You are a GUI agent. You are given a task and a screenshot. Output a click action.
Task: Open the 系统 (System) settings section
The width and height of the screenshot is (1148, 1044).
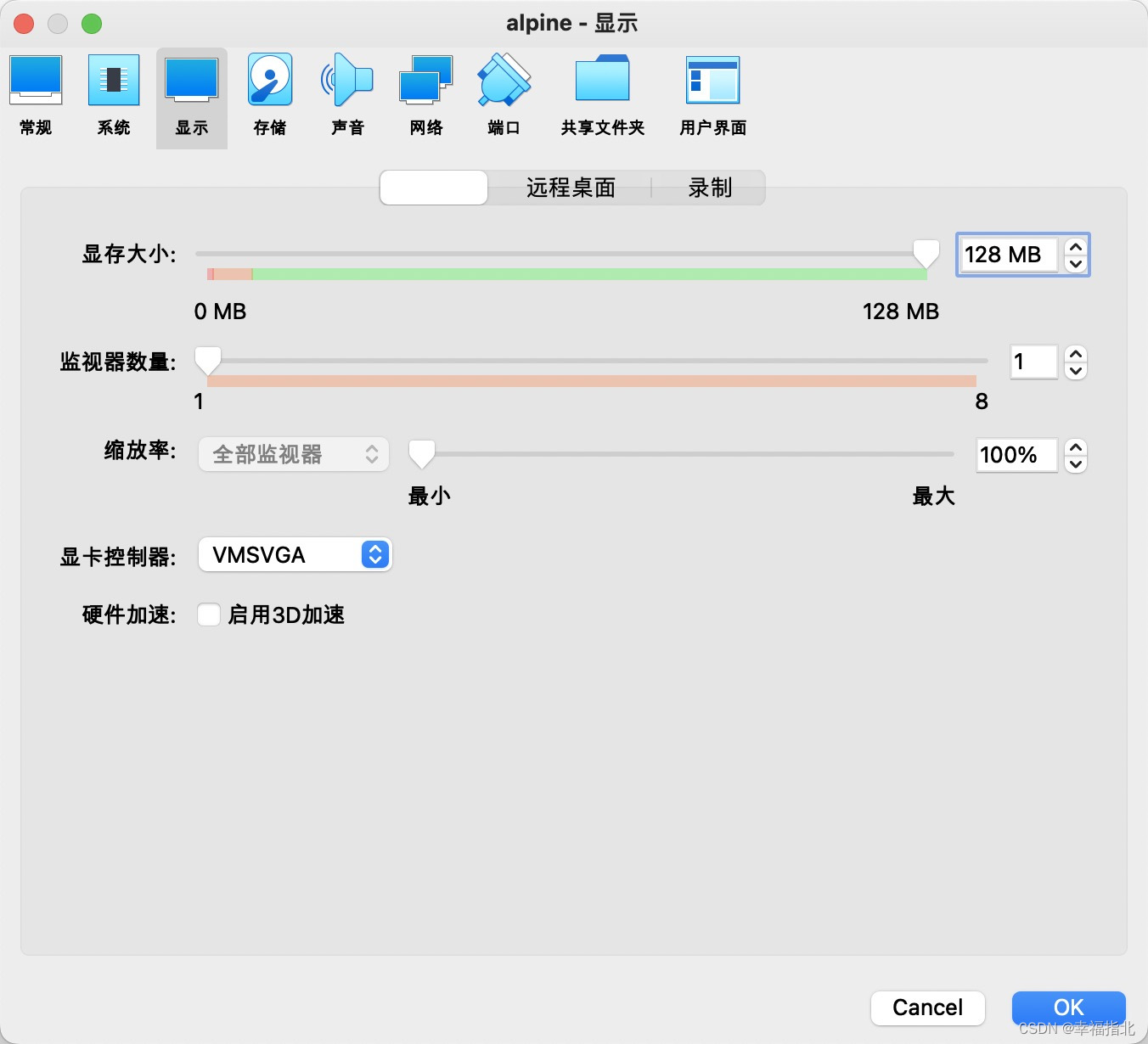tap(114, 95)
